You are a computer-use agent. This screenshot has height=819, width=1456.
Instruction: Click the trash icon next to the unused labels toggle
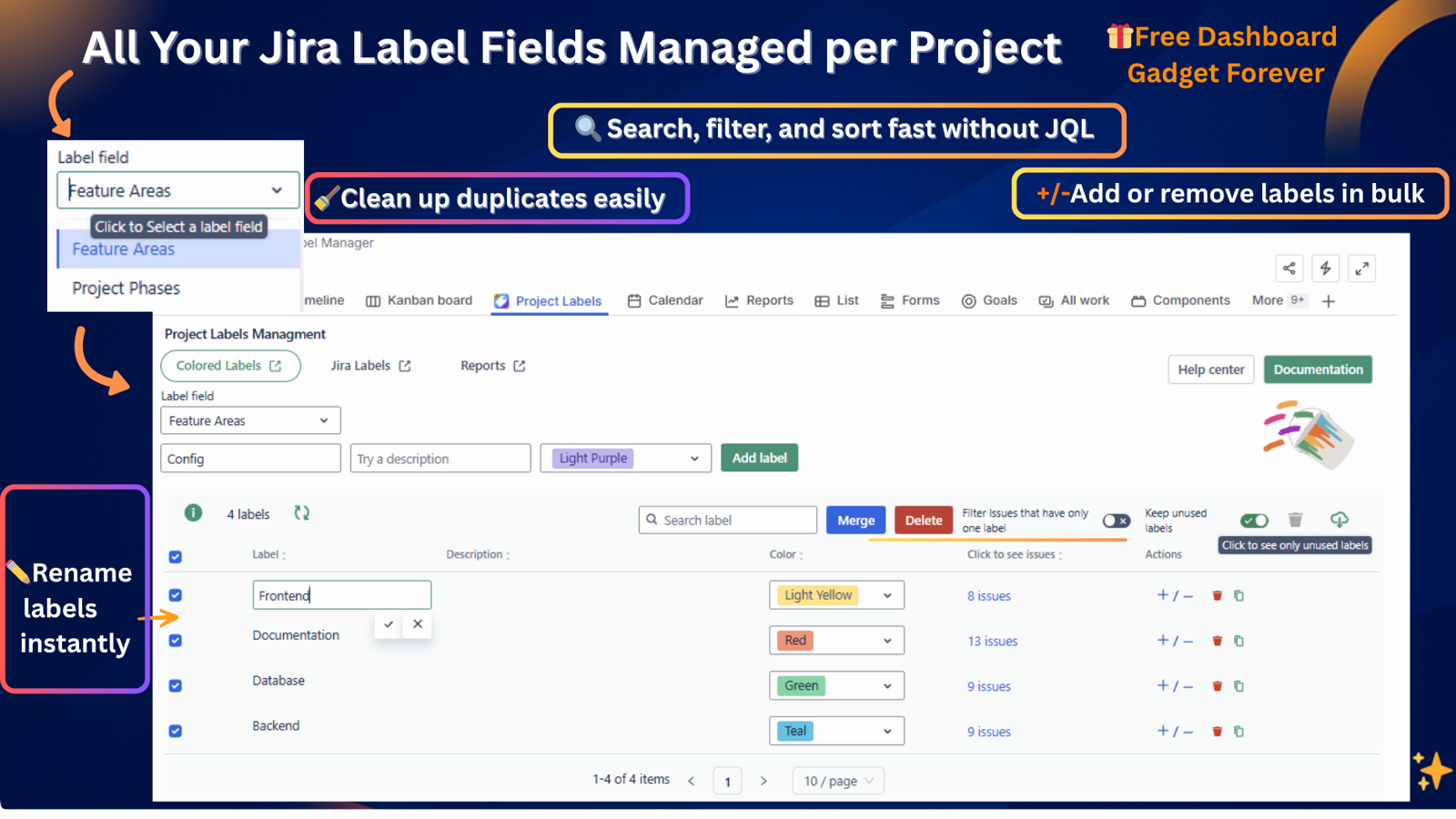click(x=1295, y=521)
